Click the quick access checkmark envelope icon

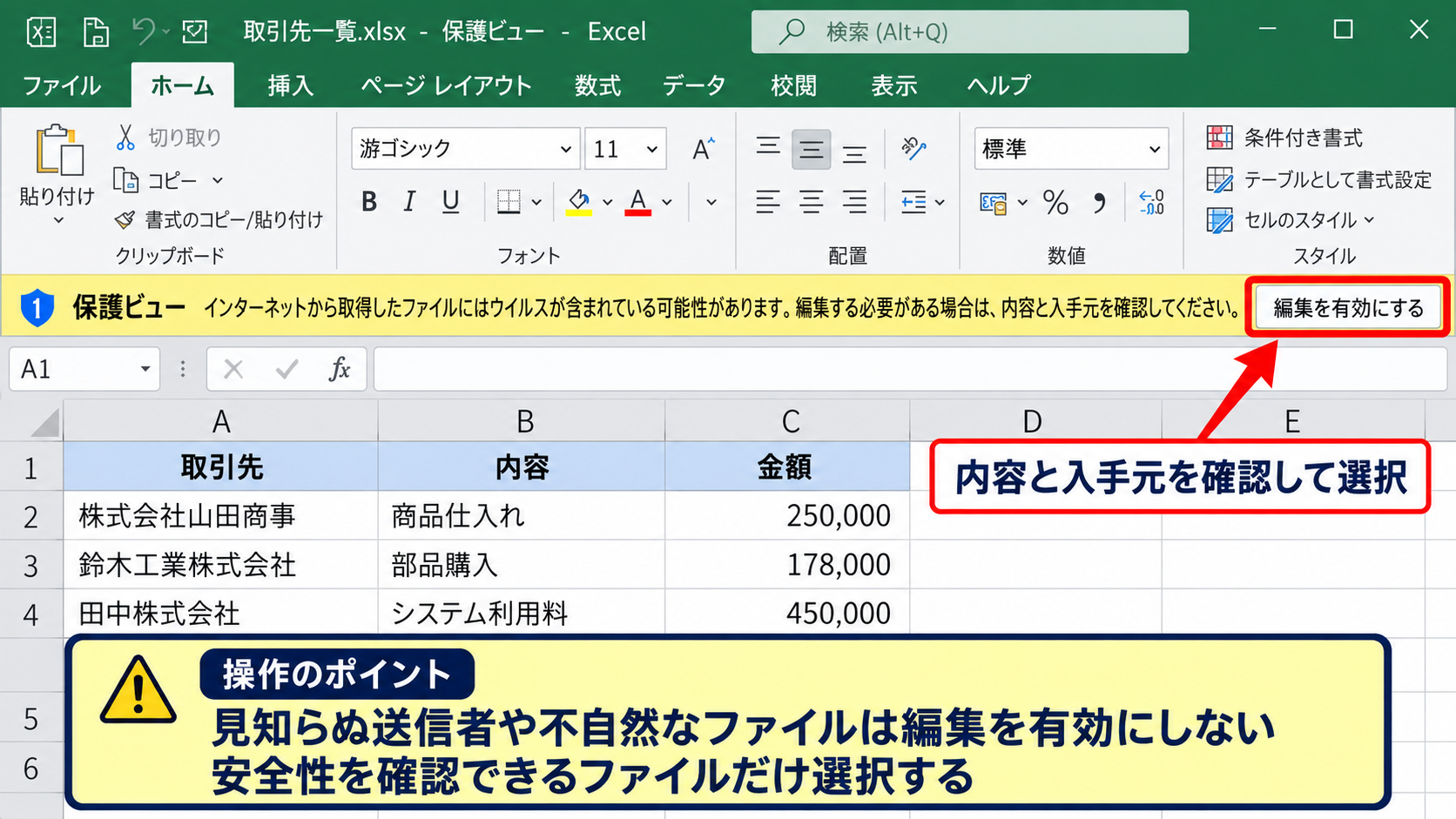point(195,32)
